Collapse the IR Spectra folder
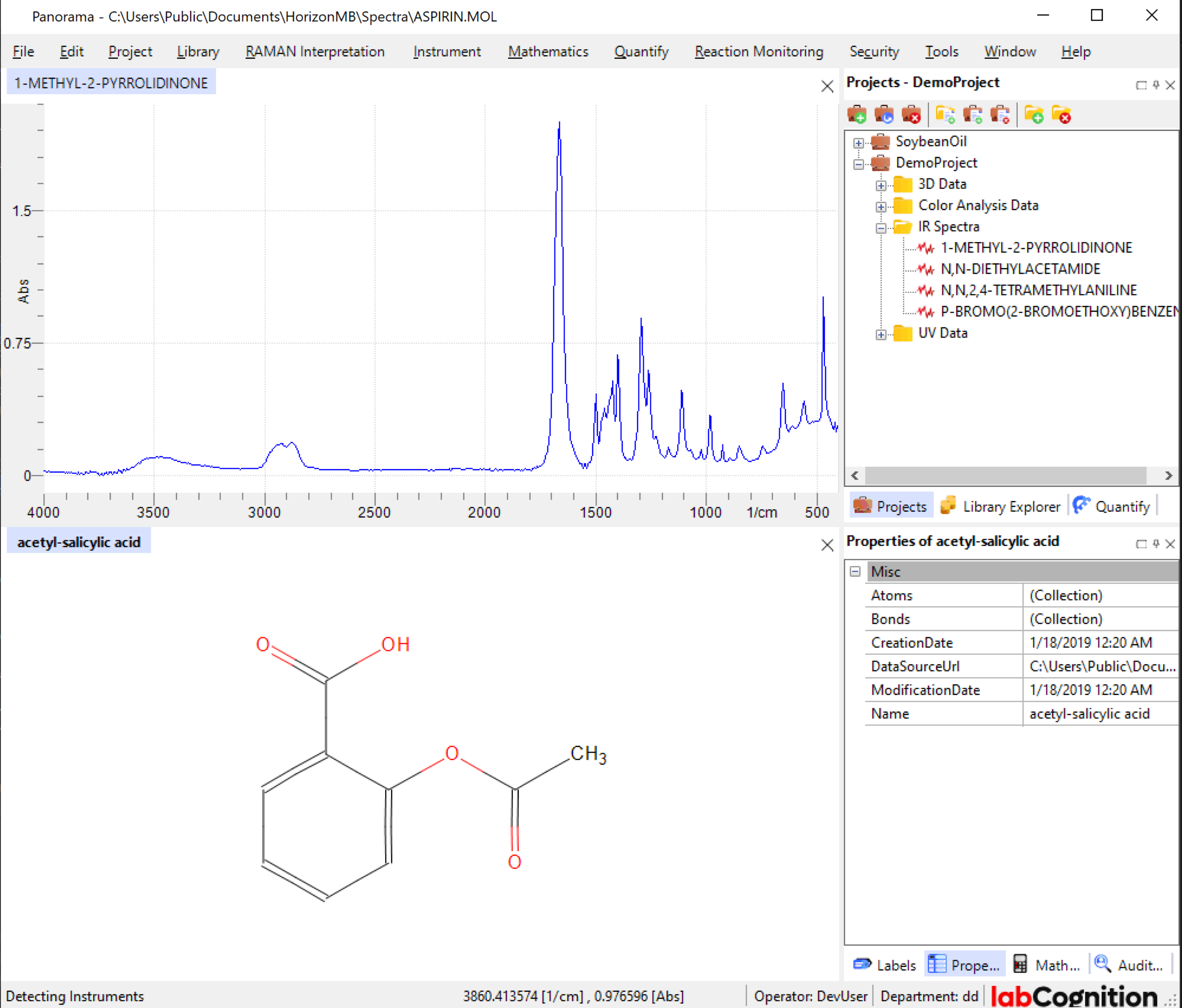This screenshot has height=1008, width=1182. (881, 228)
